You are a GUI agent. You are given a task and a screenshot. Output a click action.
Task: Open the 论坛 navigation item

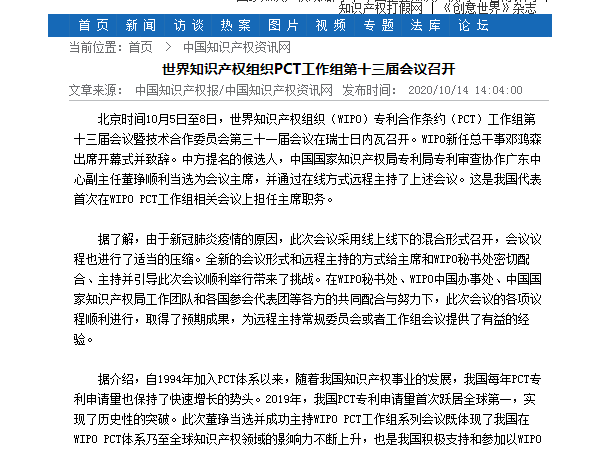click(x=473, y=26)
